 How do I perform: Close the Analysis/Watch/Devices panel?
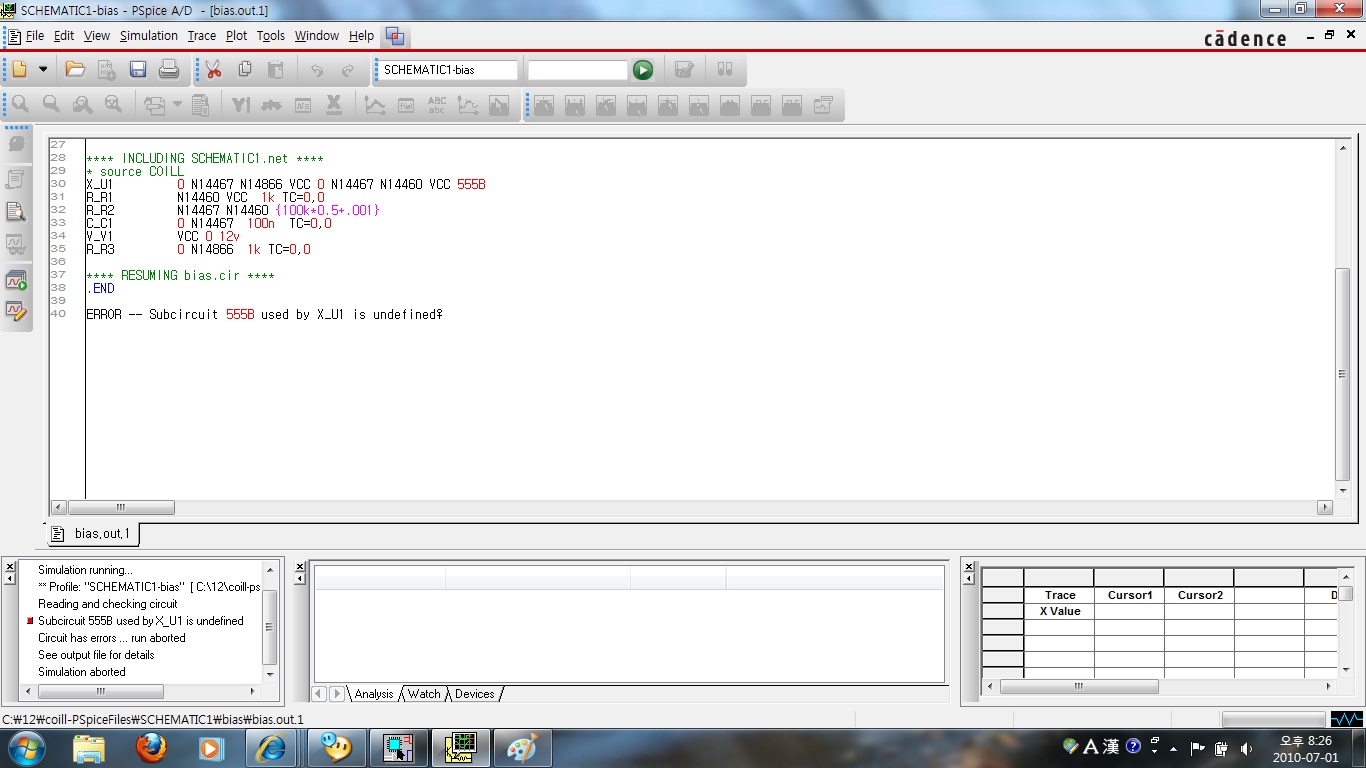[299, 567]
